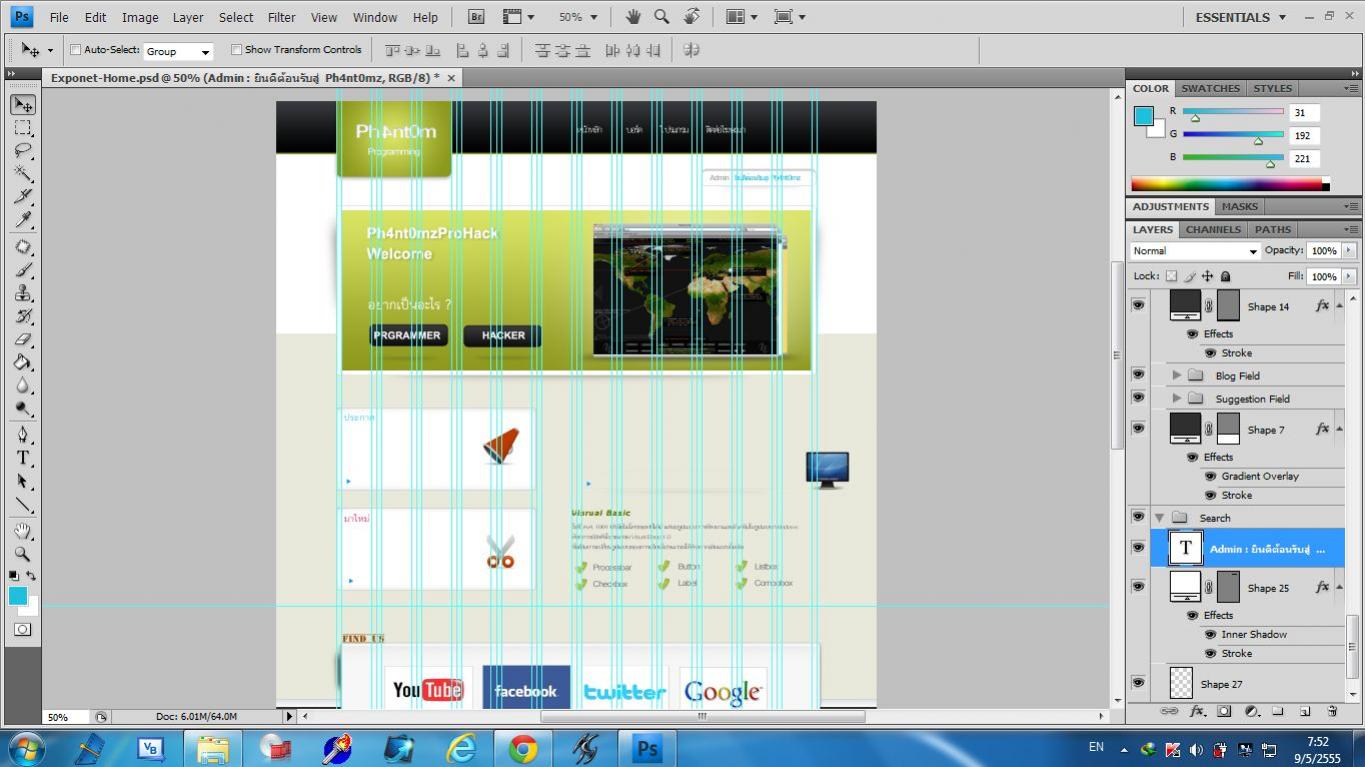The image size is (1365, 767).
Task: Open Internet Explorer from the taskbar
Action: coord(461,748)
